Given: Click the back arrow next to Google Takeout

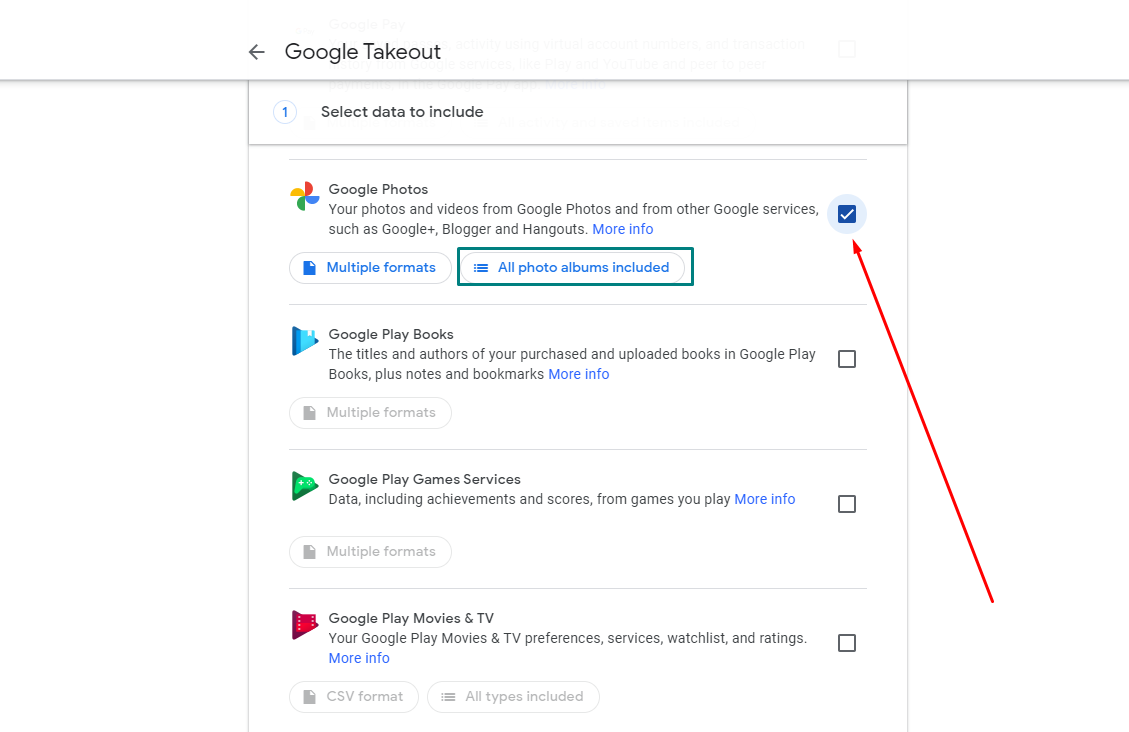Looking at the screenshot, I should tap(257, 52).
